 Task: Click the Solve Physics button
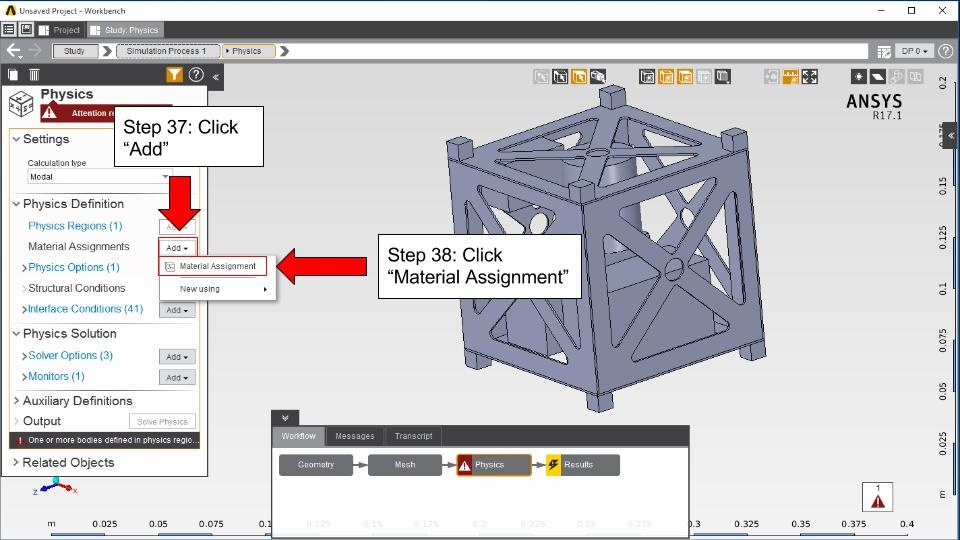[162, 421]
